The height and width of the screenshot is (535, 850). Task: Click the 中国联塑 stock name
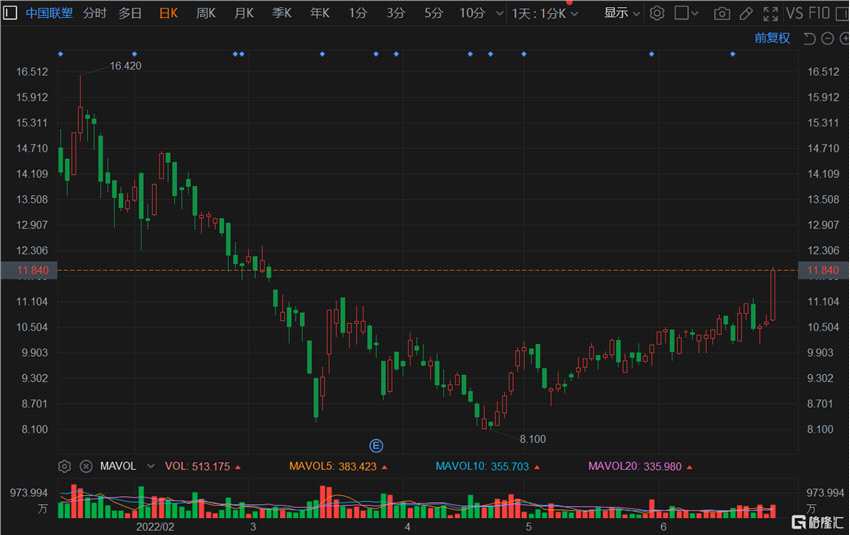[x=49, y=13]
